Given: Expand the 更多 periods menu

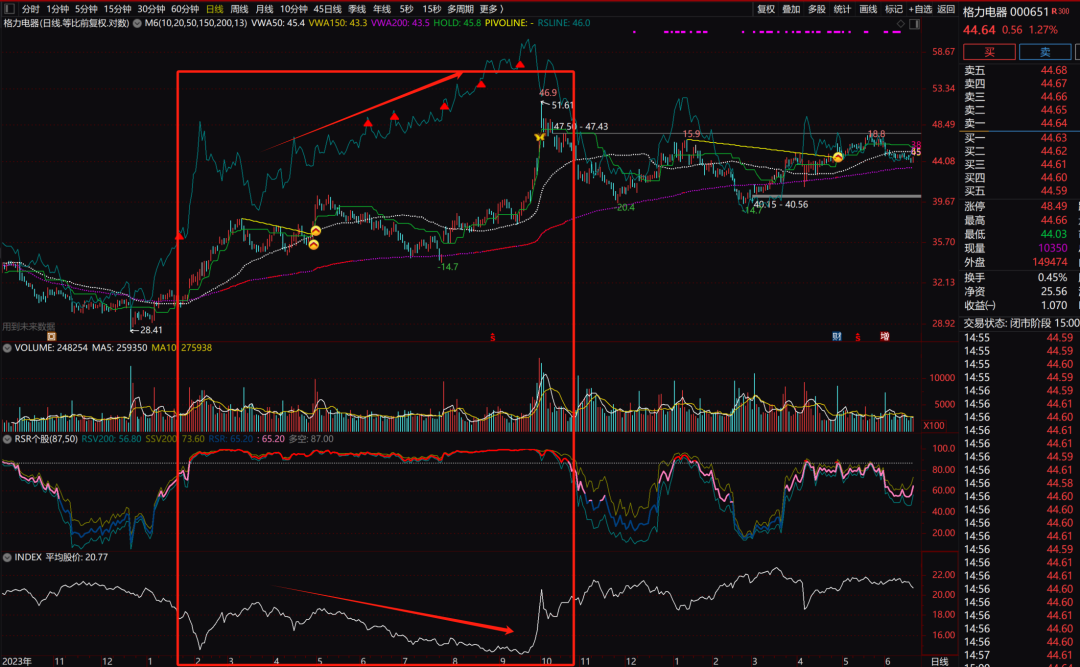Looking at the screenshot, I should (491, 9).
